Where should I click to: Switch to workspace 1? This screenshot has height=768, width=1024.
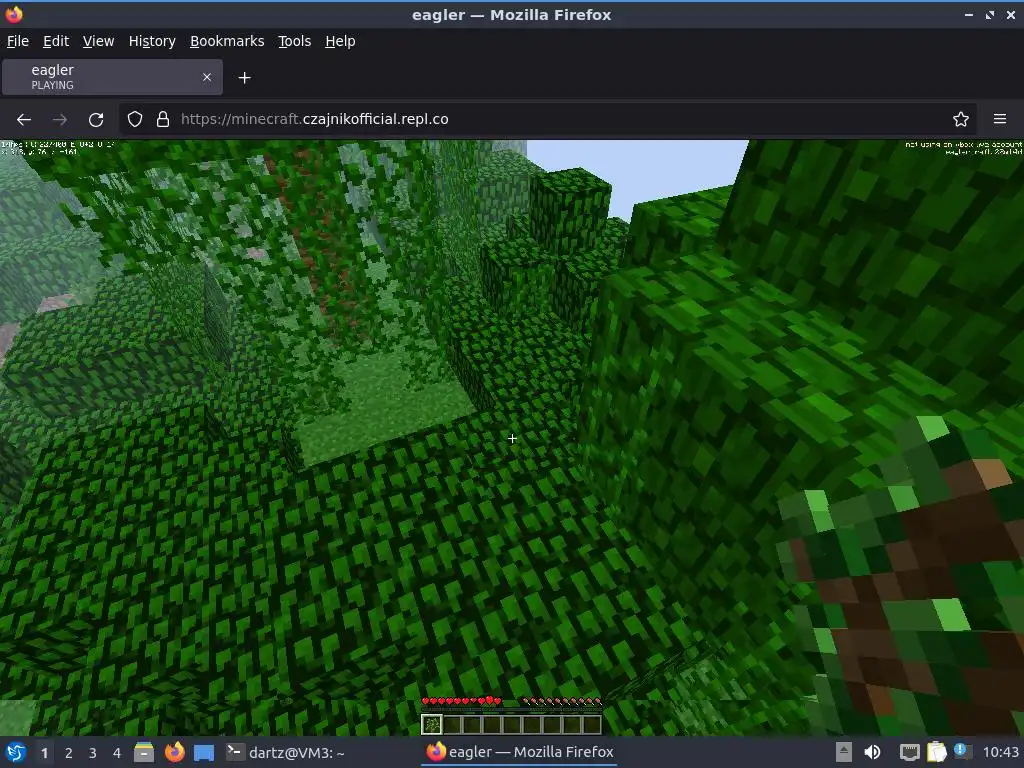(x=44, y=753)
